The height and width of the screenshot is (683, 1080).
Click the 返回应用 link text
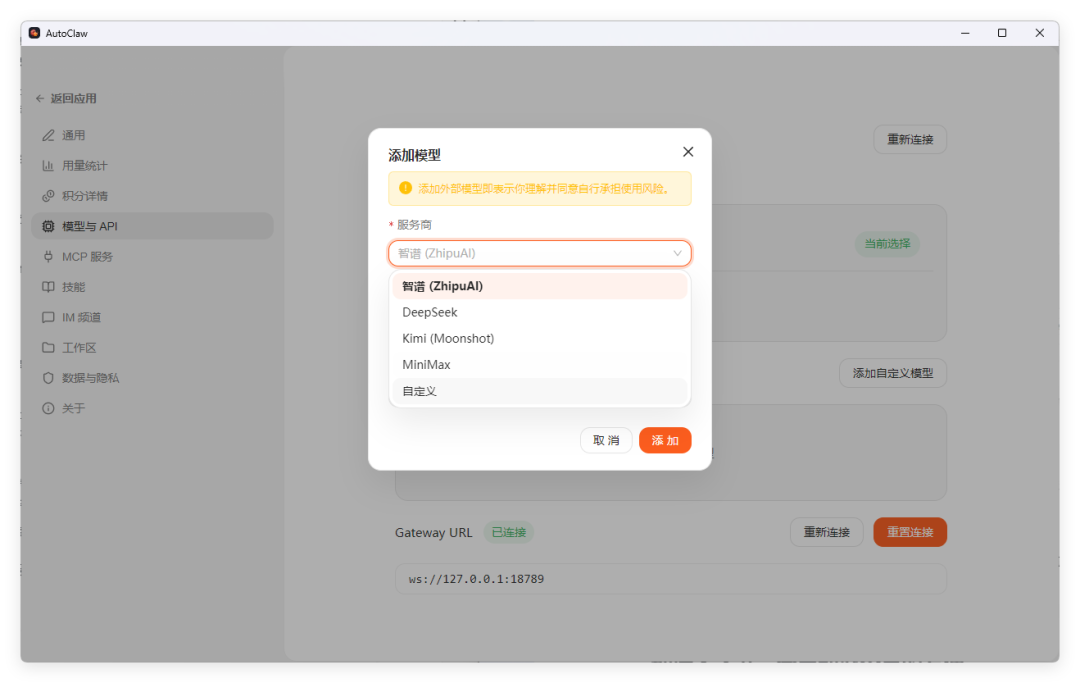(x=73, y=98)
